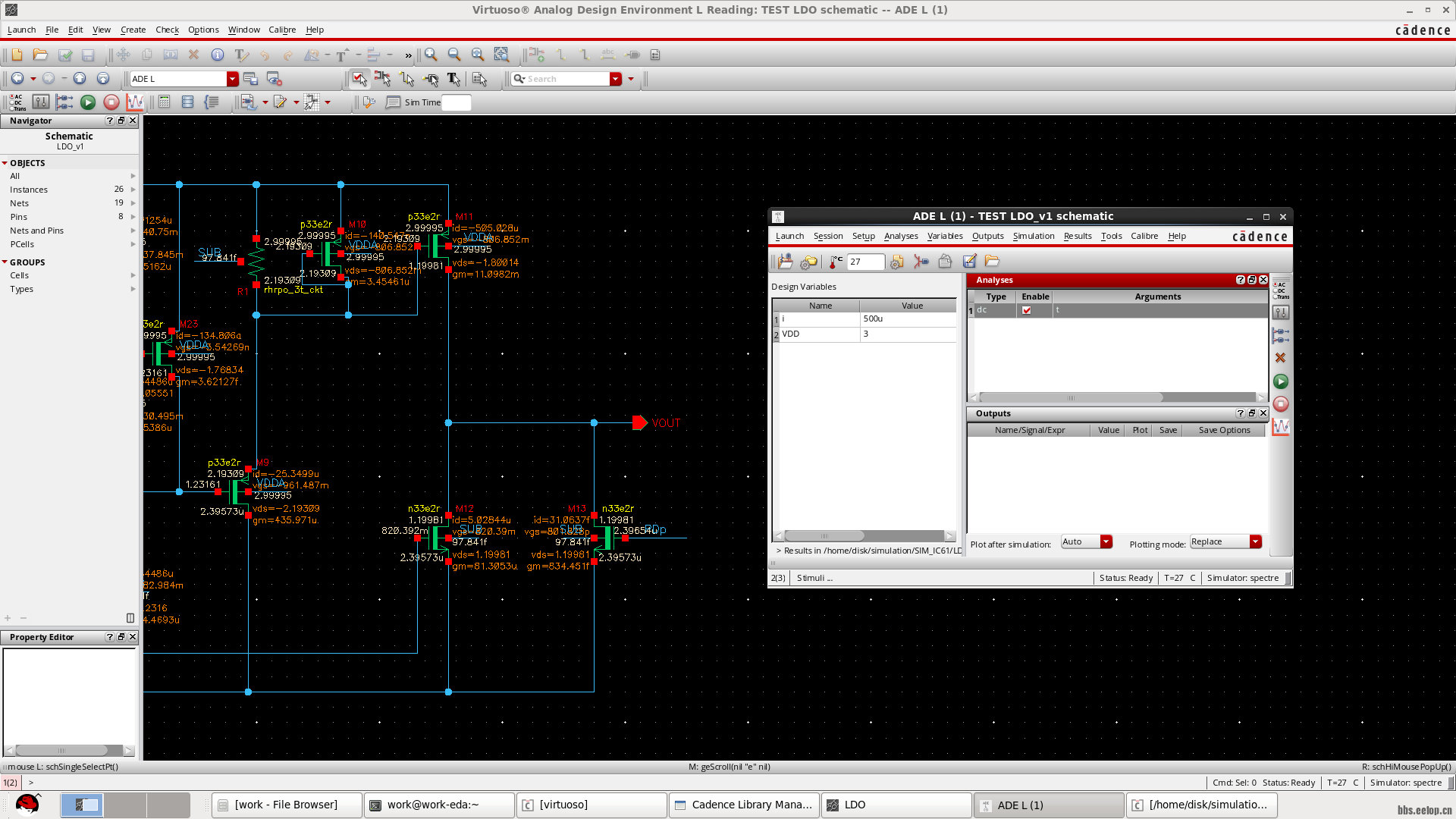Click the Name/Signal/Expr column header in Outputs

point(1029,430)
